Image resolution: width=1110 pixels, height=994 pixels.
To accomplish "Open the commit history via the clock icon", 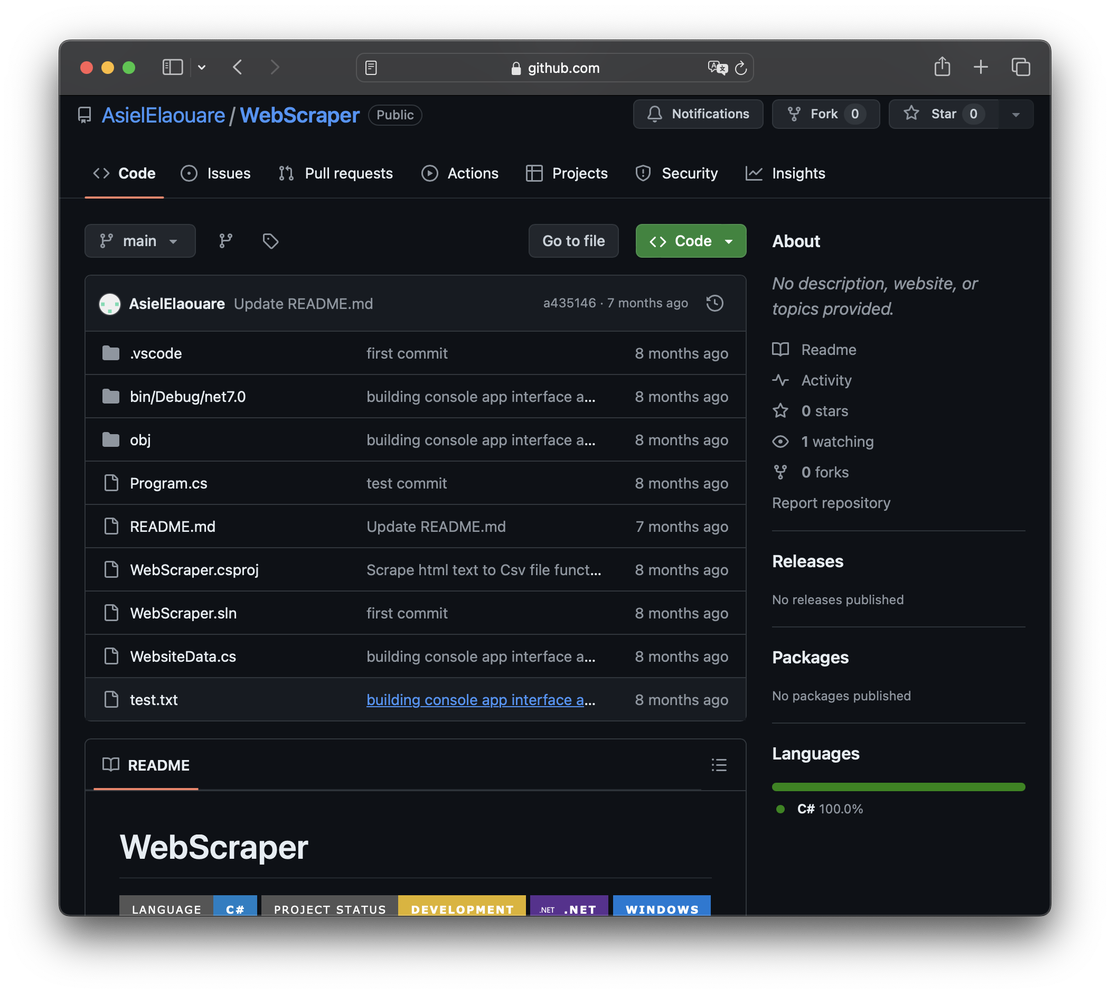I will pyautogui.click(x=715, y=302).
